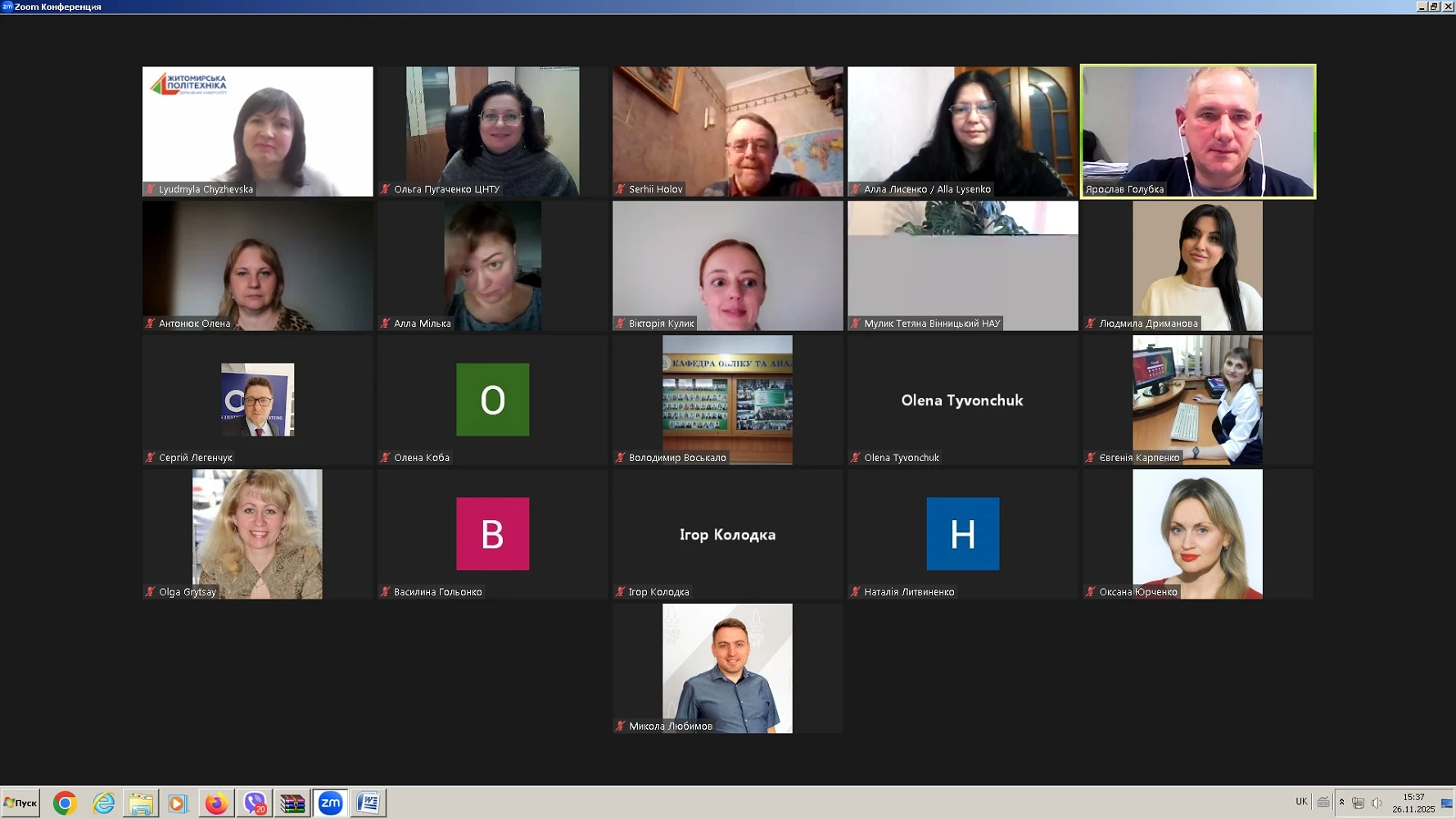The image size is (1456, 819).
Task: Open Windows Media Player taskbar icon
Action: (178, 803)
